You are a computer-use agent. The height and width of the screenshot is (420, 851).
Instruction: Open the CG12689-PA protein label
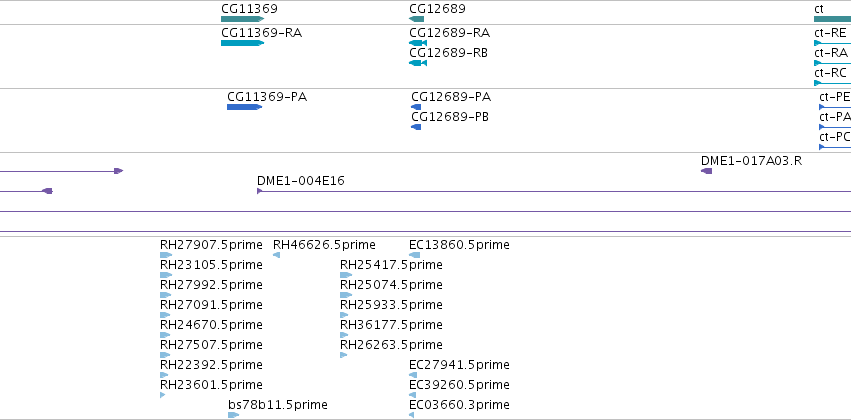(451, 97)
